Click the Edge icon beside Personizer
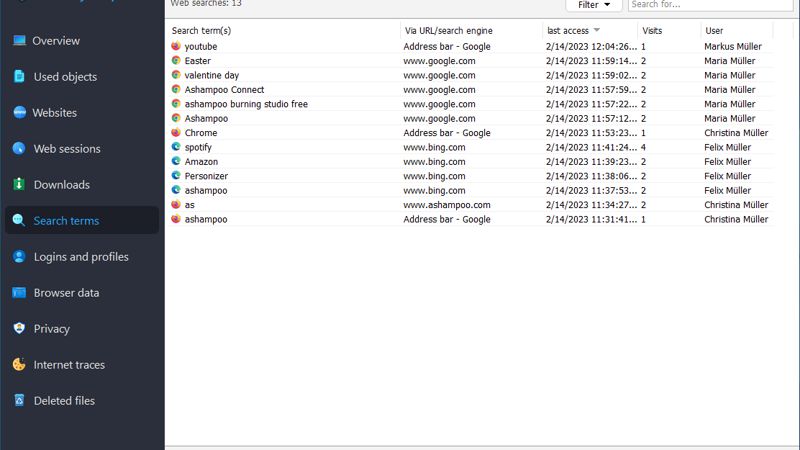800x450 pixels. click(x=176, y=176)
